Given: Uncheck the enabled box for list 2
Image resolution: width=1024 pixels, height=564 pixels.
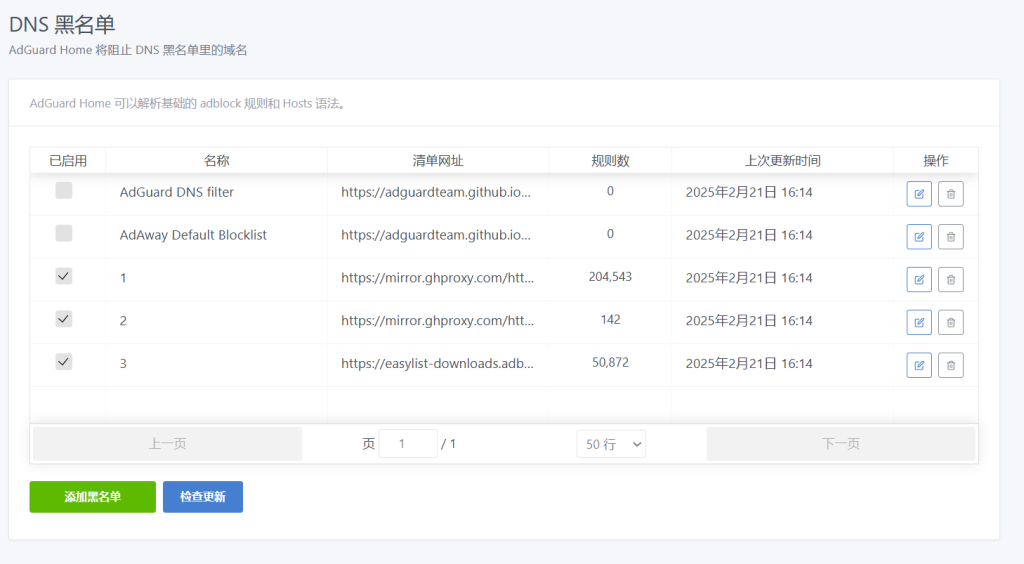Looking at the screenshot, I should (63, 319).
